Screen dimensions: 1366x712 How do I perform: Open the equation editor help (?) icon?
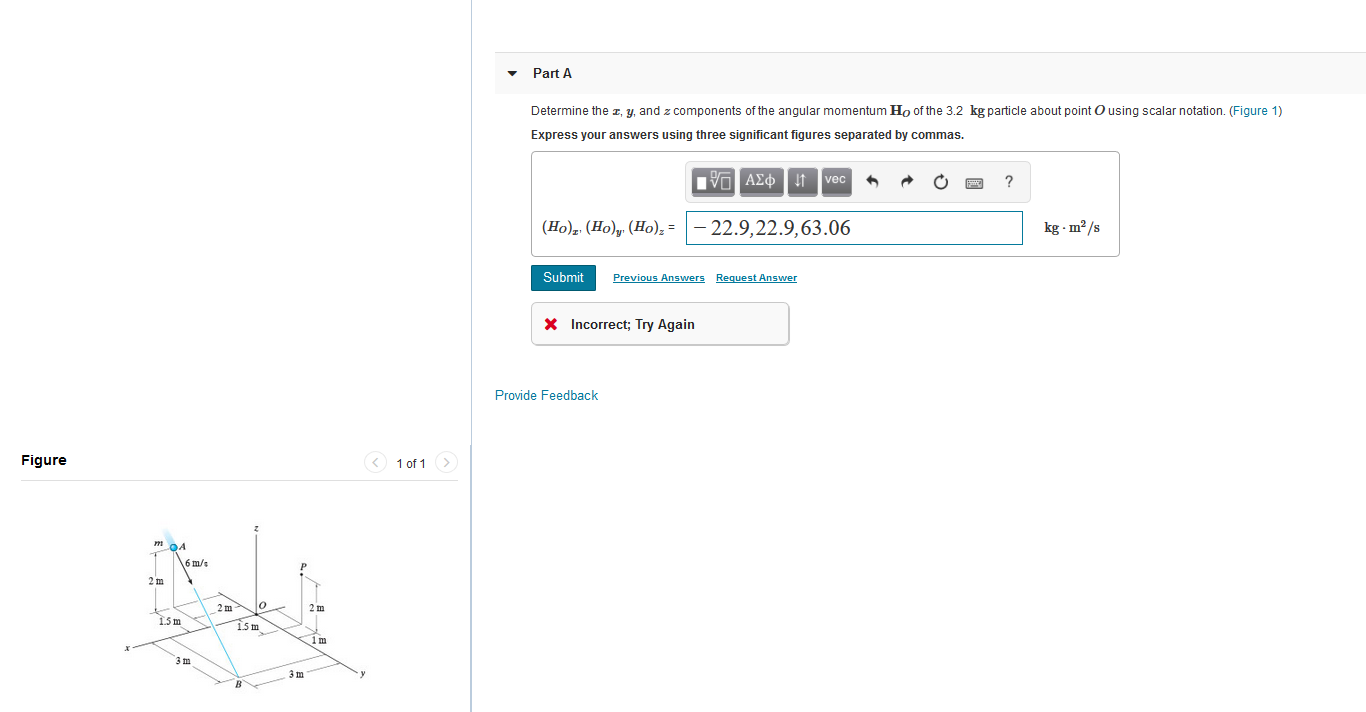coord(1009,181)
